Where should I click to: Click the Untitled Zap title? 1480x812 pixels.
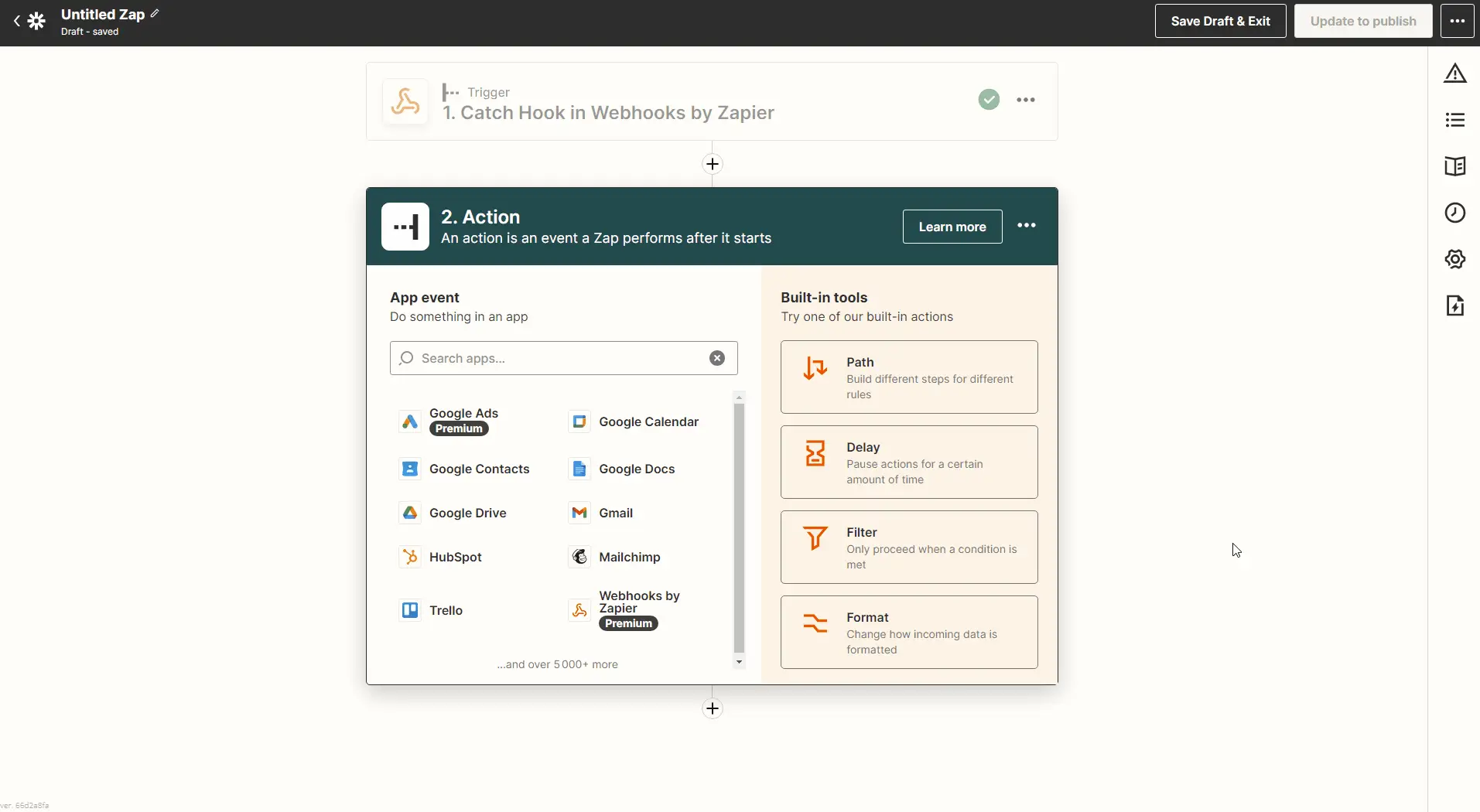coord(103,14)
